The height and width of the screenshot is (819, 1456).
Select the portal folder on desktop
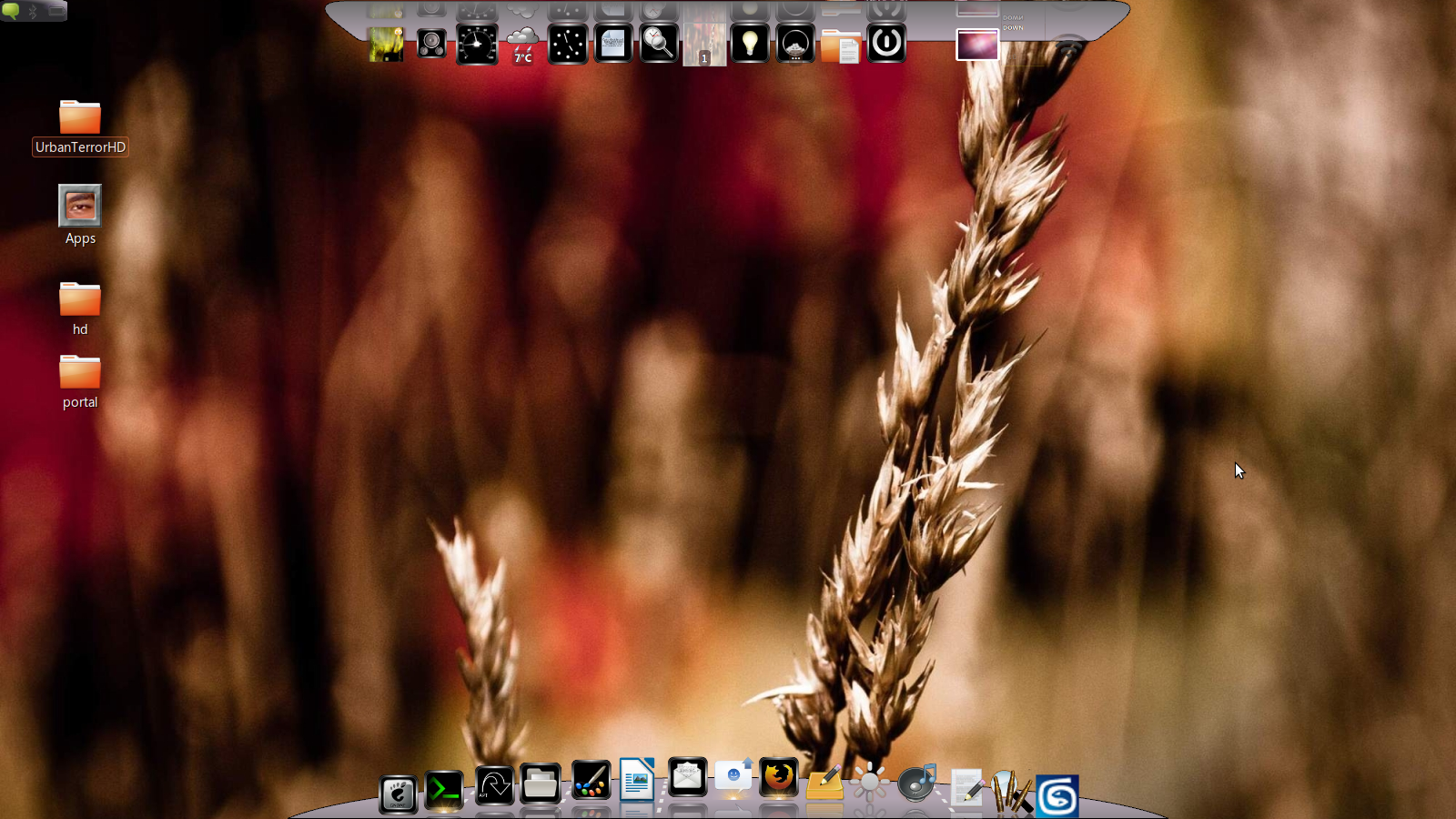(x=80, y=381)
